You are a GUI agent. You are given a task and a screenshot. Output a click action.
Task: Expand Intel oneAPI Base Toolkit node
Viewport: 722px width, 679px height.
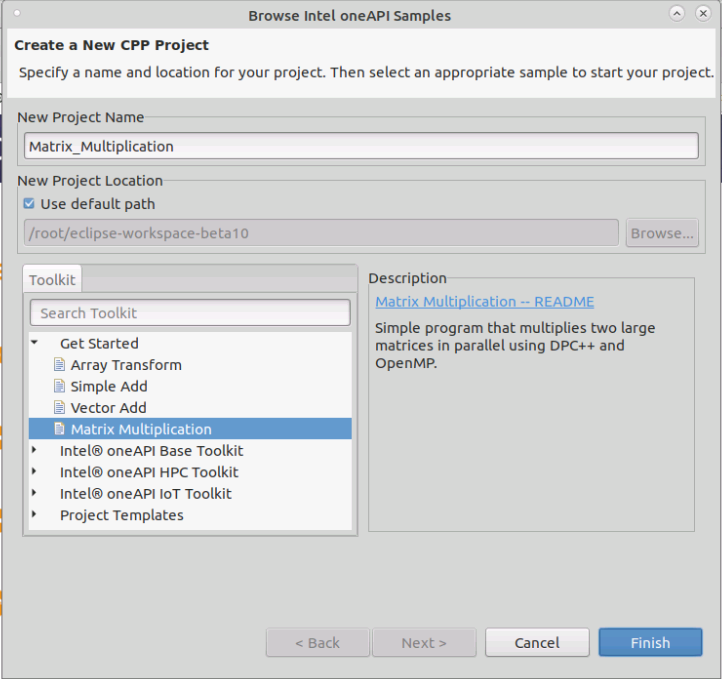point(34,451)
